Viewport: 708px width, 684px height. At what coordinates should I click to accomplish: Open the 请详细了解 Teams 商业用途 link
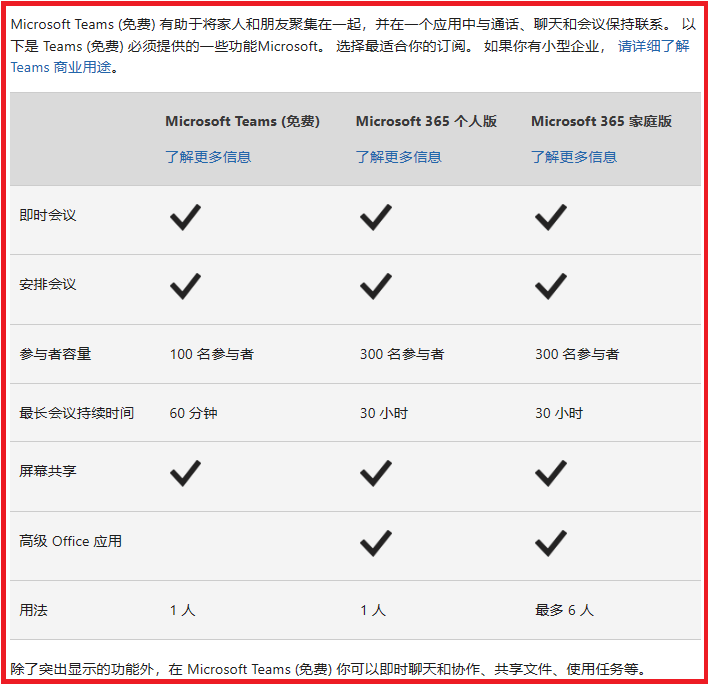point(653,46)
